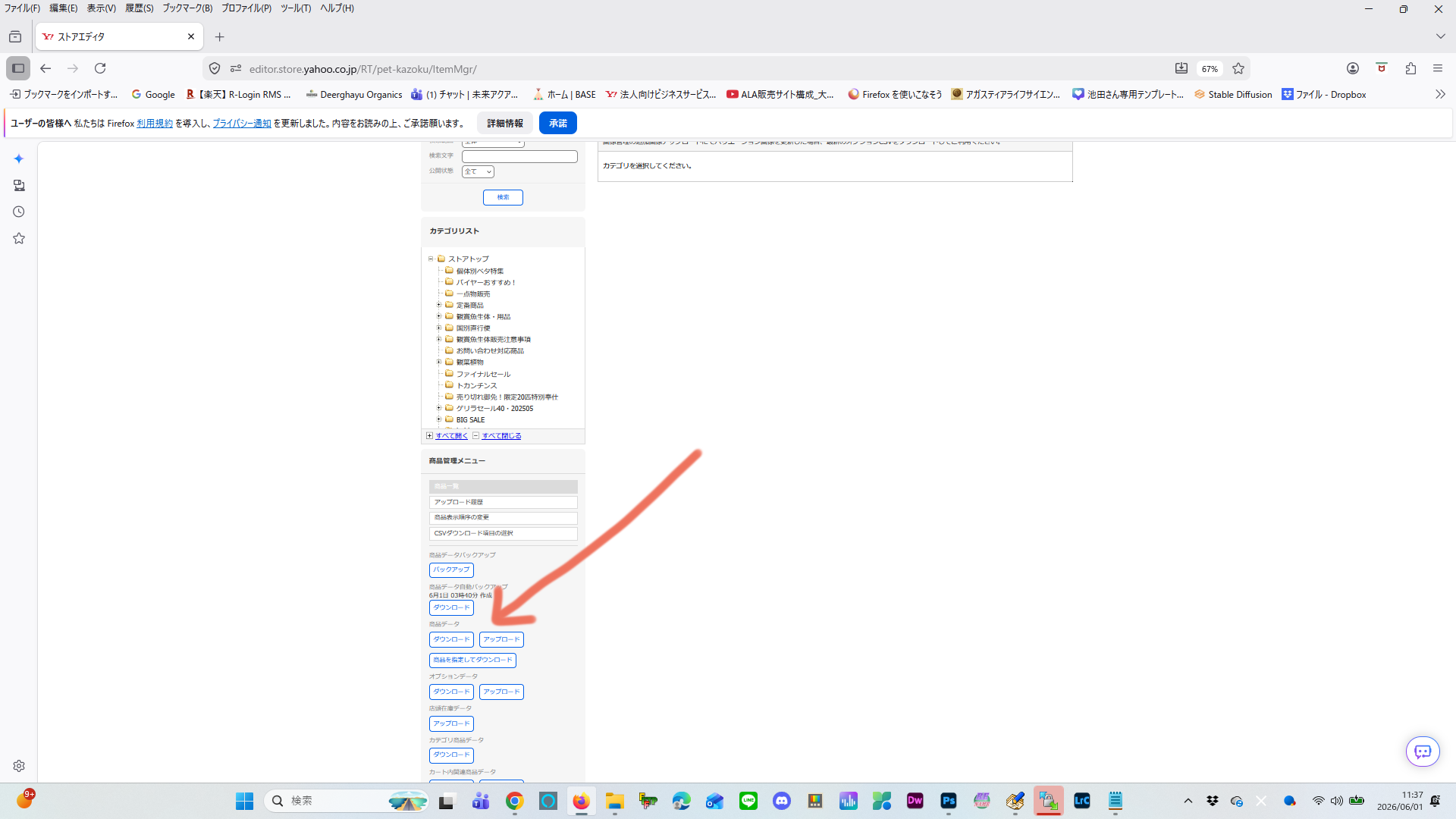Viewport: 1456px width, 819px height.
Task: Open the 編集(E) menu
Action: (x=63, y=8)
